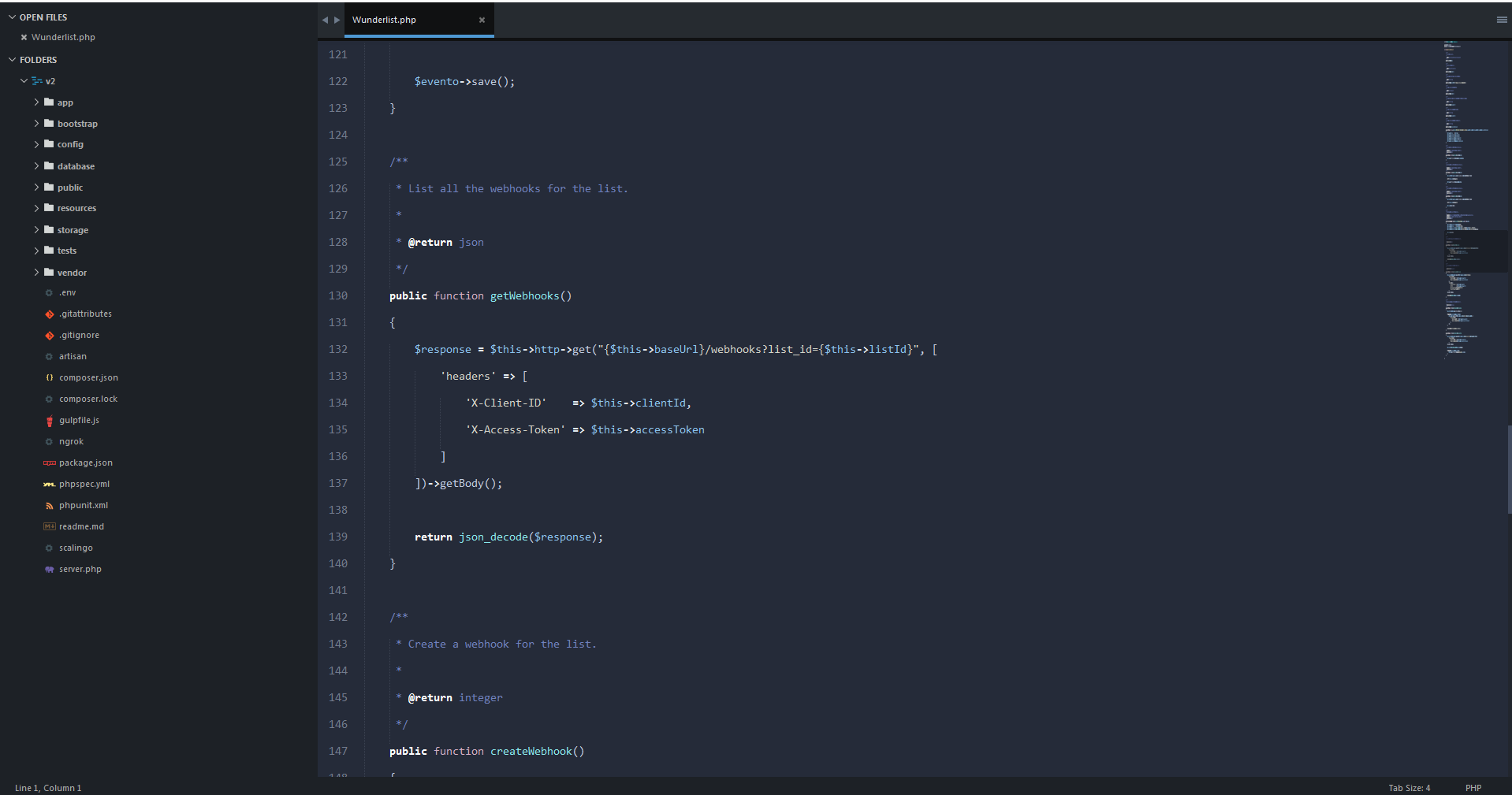Open the readme.md markdown file
The width and height of the screenshot is (1512, 795).
(x=80, y=526)
